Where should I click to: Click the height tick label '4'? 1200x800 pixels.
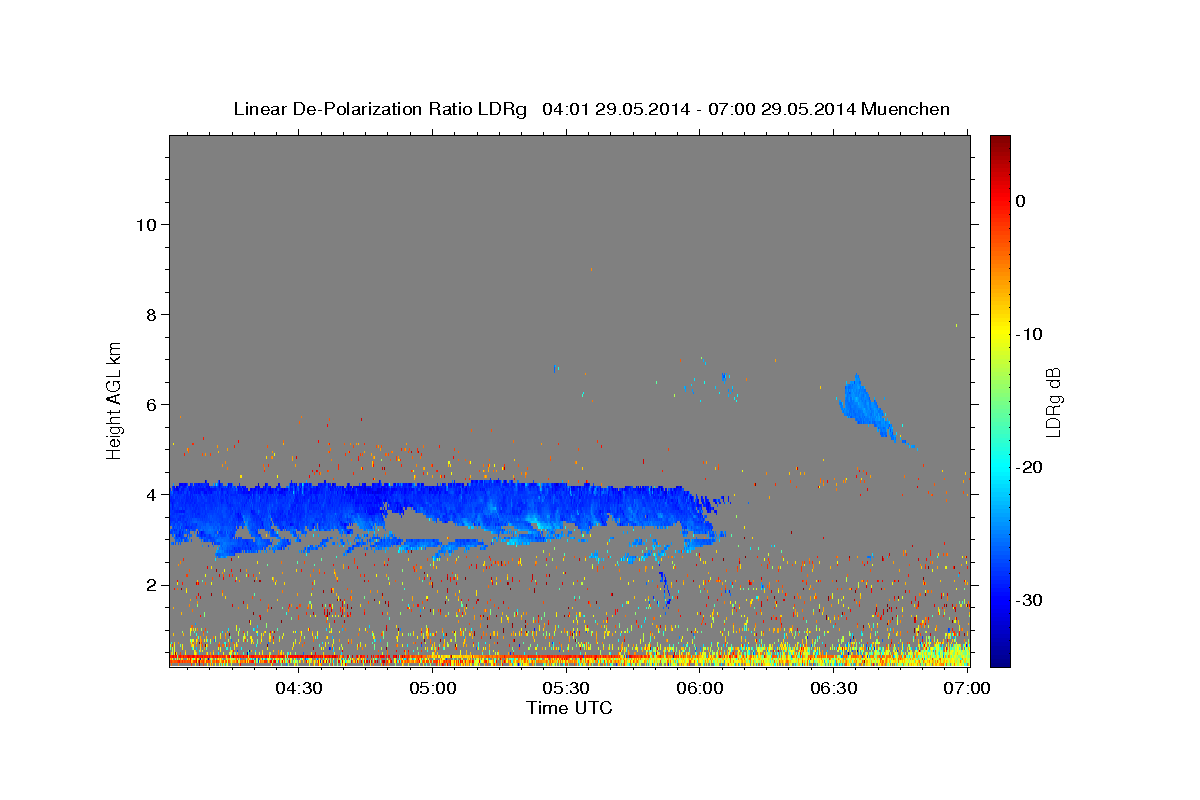(x=151, y=494)
